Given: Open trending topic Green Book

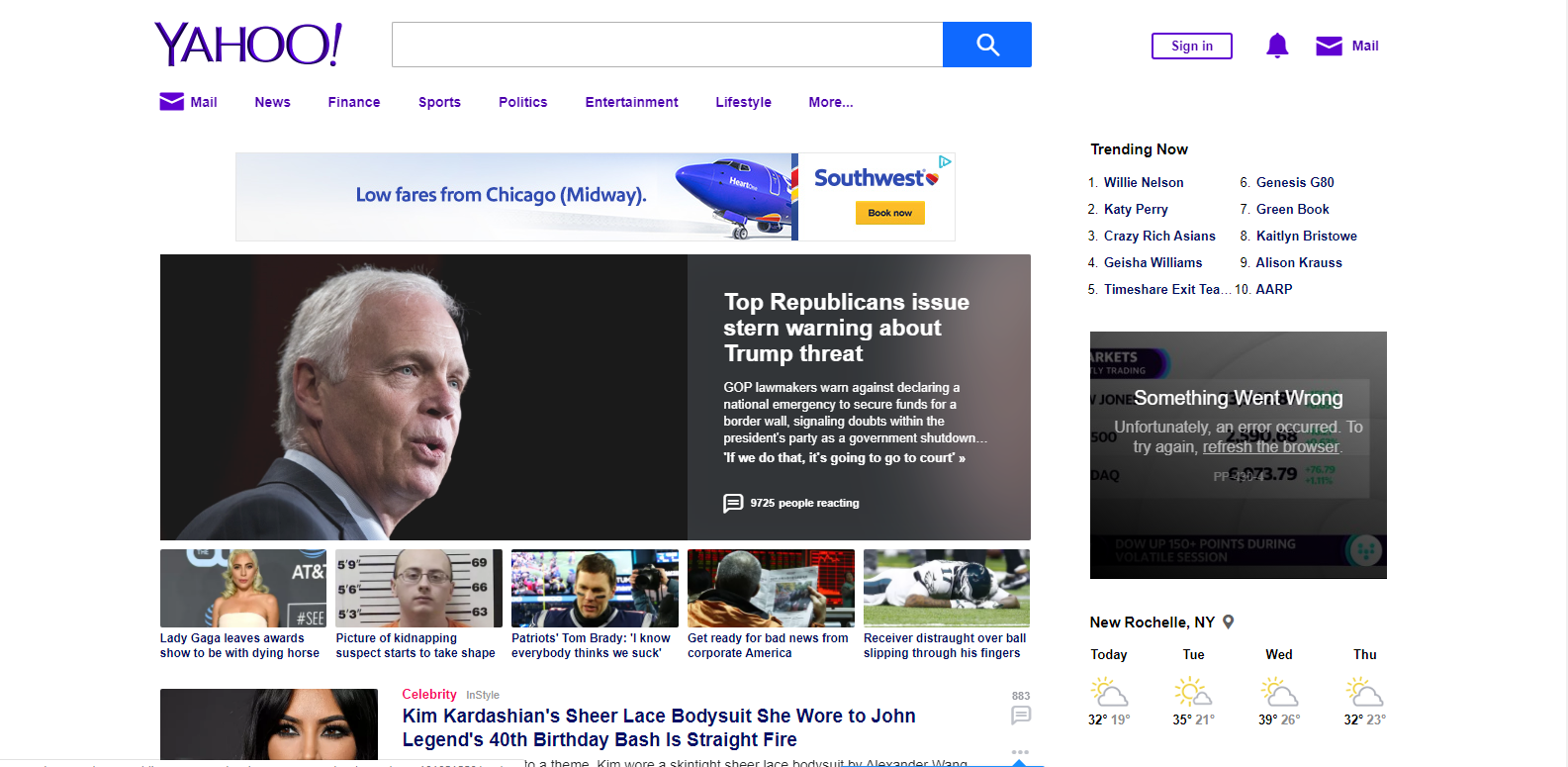Looking at the screenshot, I should pyautogui.click(x=1292, y=209).
